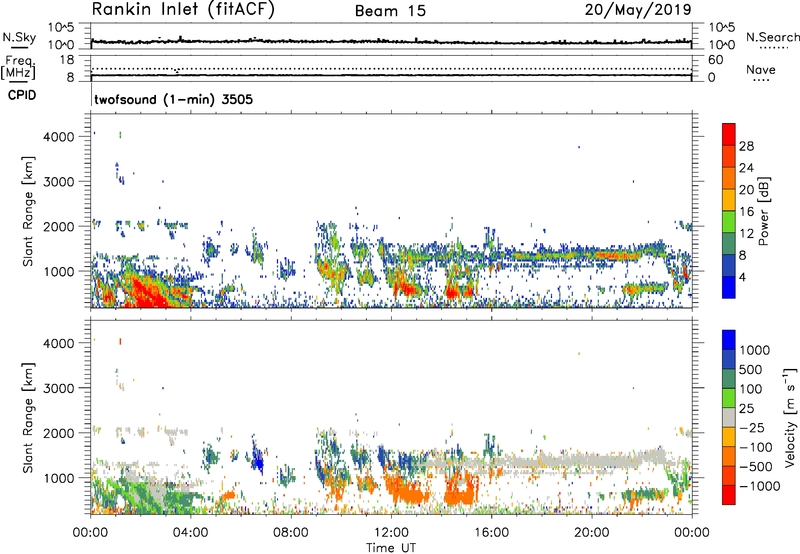Click the 'Nave' legend label
This screenshot has width=800, height=554.
pos(761,70)
